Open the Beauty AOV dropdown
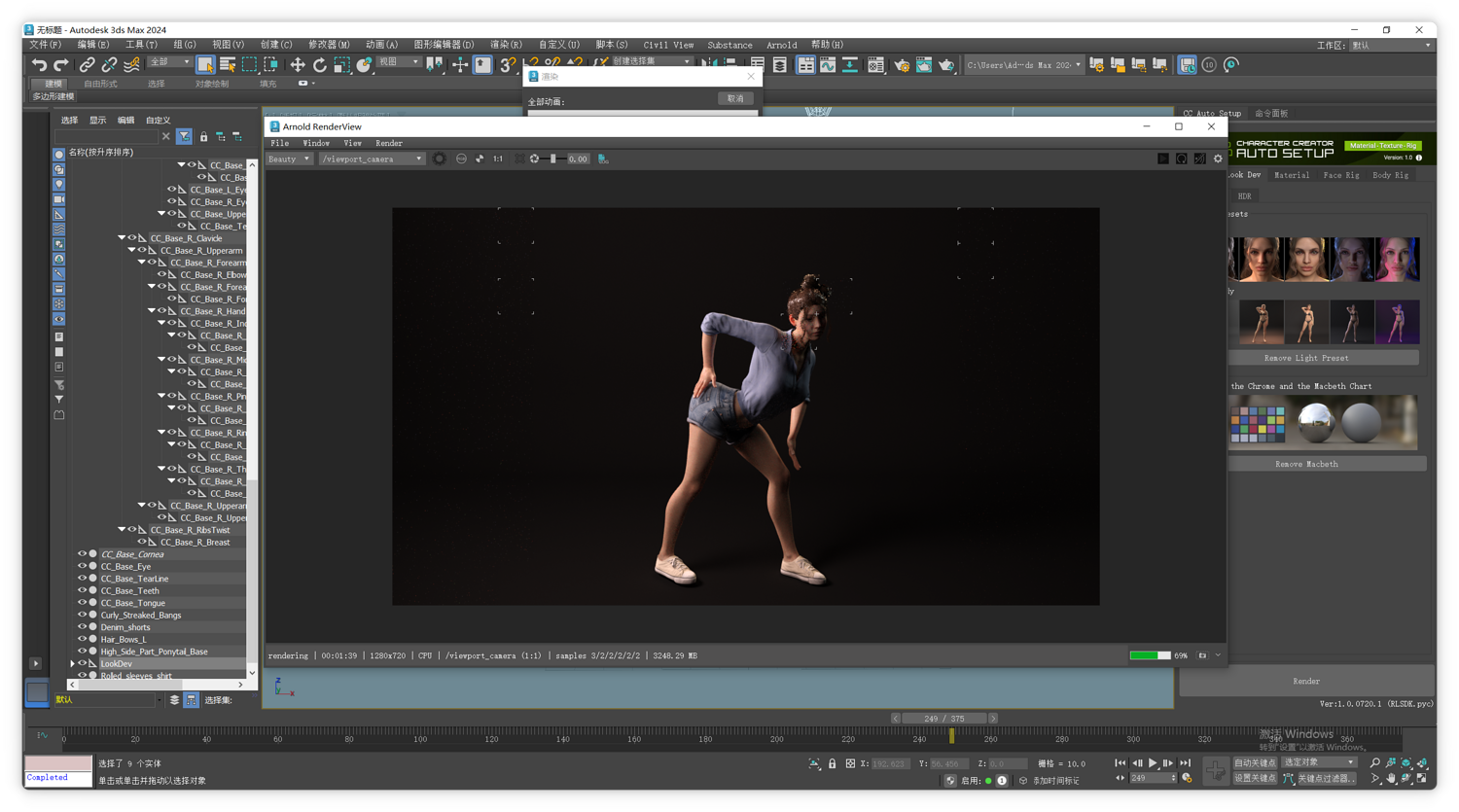Viewport: 1459px width, 812px height. pos(289,159)
